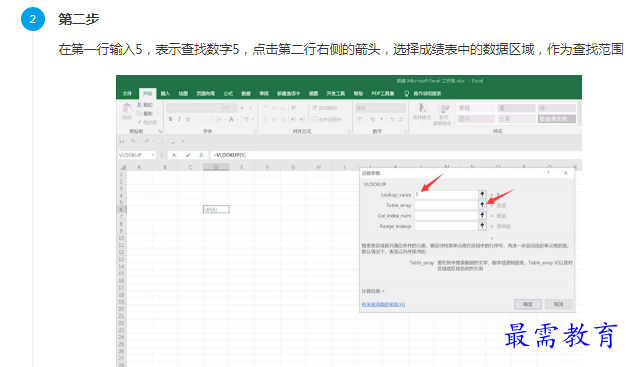This screenshot has width=626, height=367.
Task: Click the Table_array collapse dialog arrow button
Action: coord(482,204)
